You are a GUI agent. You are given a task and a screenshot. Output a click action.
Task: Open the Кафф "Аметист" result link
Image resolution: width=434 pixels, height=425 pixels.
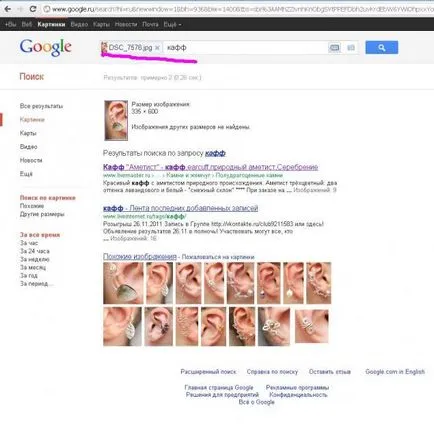210,167
